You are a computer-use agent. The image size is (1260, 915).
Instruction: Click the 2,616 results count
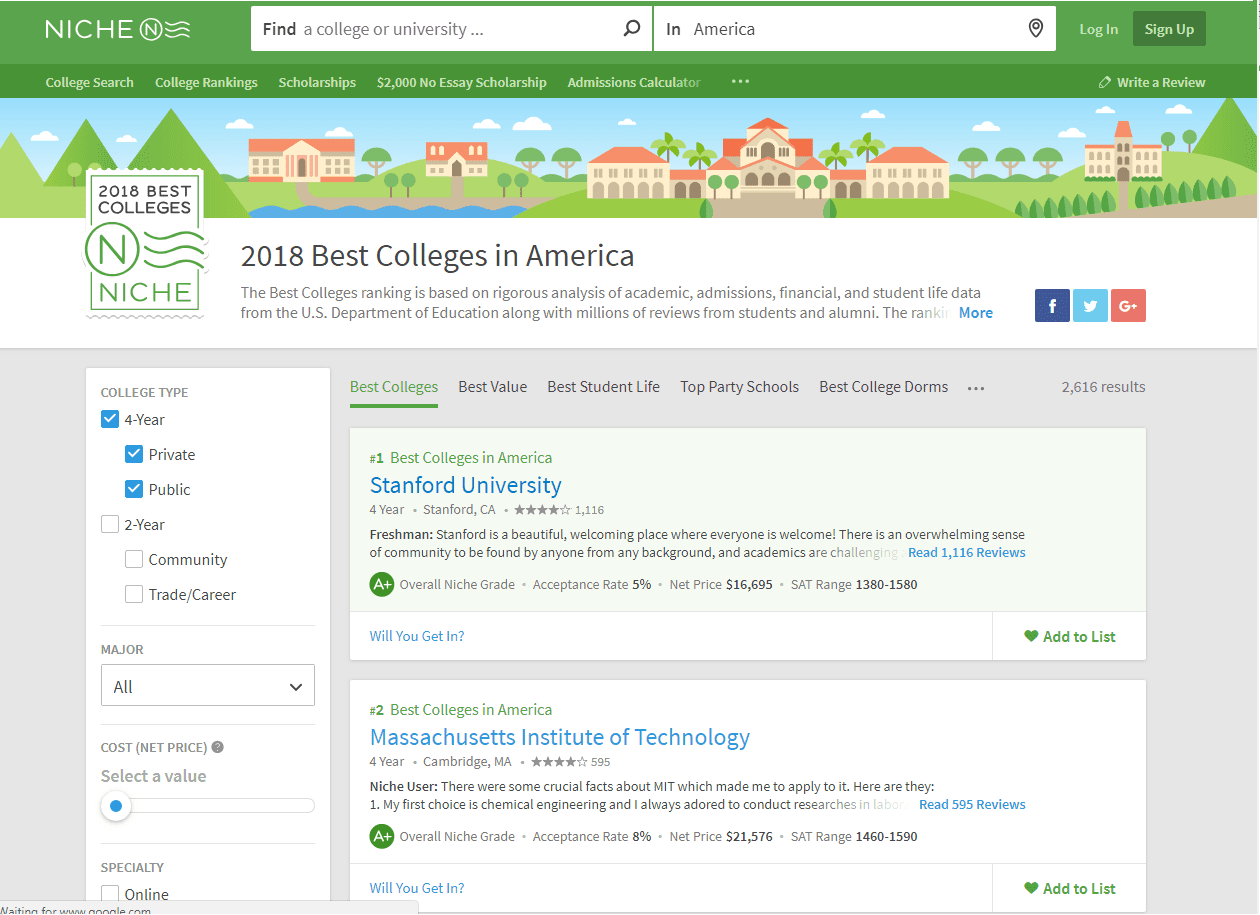(1104, 387)
